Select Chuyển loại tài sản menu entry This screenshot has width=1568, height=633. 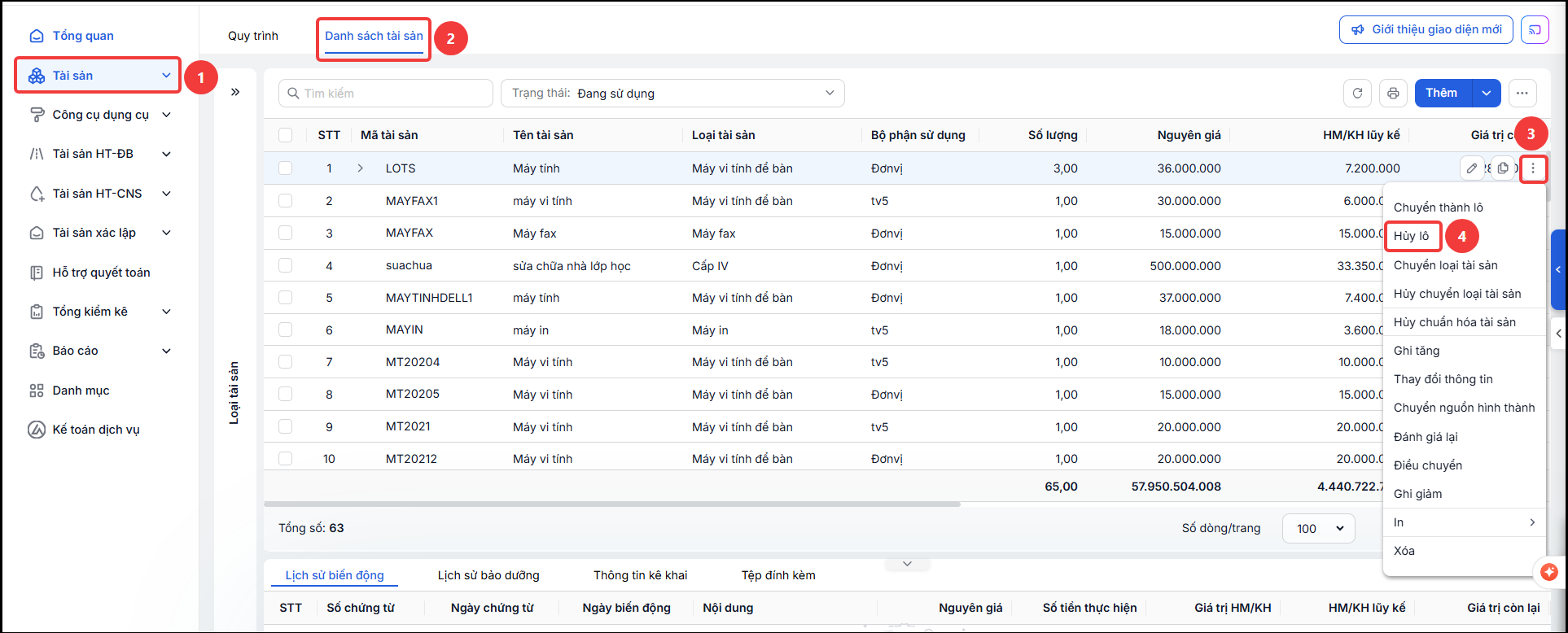(1446, 265)
